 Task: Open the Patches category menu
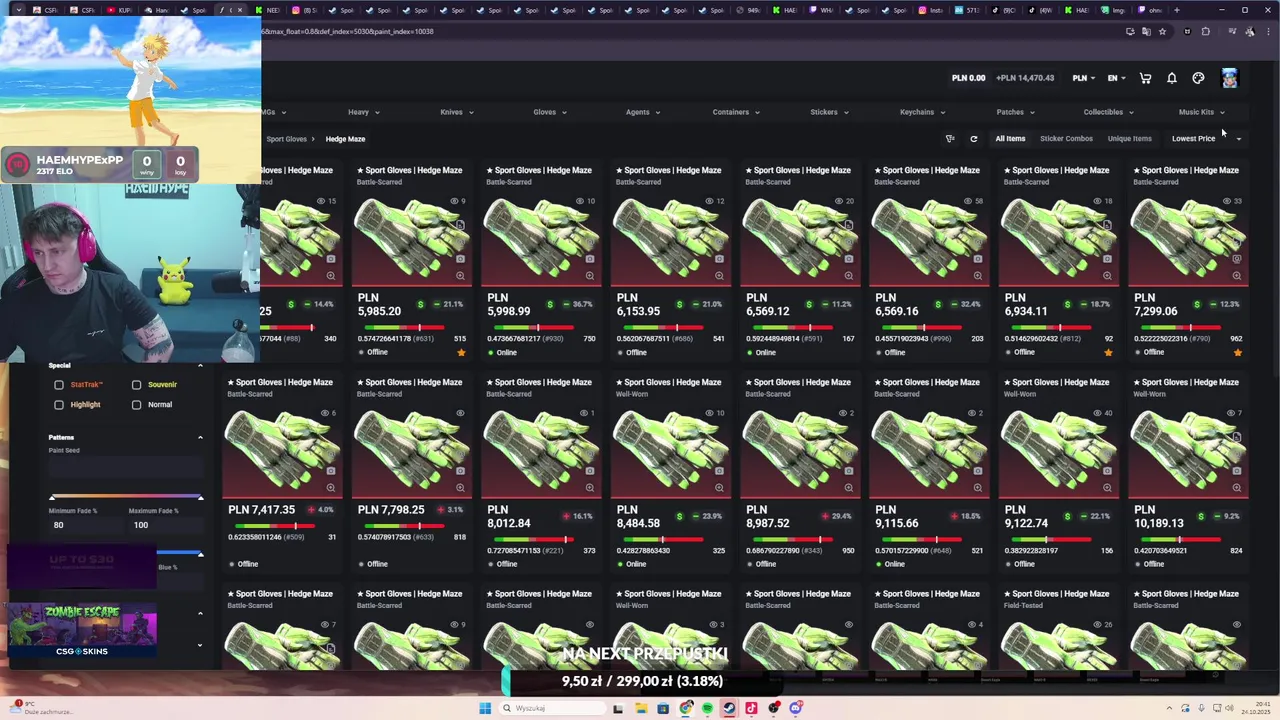click(x=1015, y=112)
